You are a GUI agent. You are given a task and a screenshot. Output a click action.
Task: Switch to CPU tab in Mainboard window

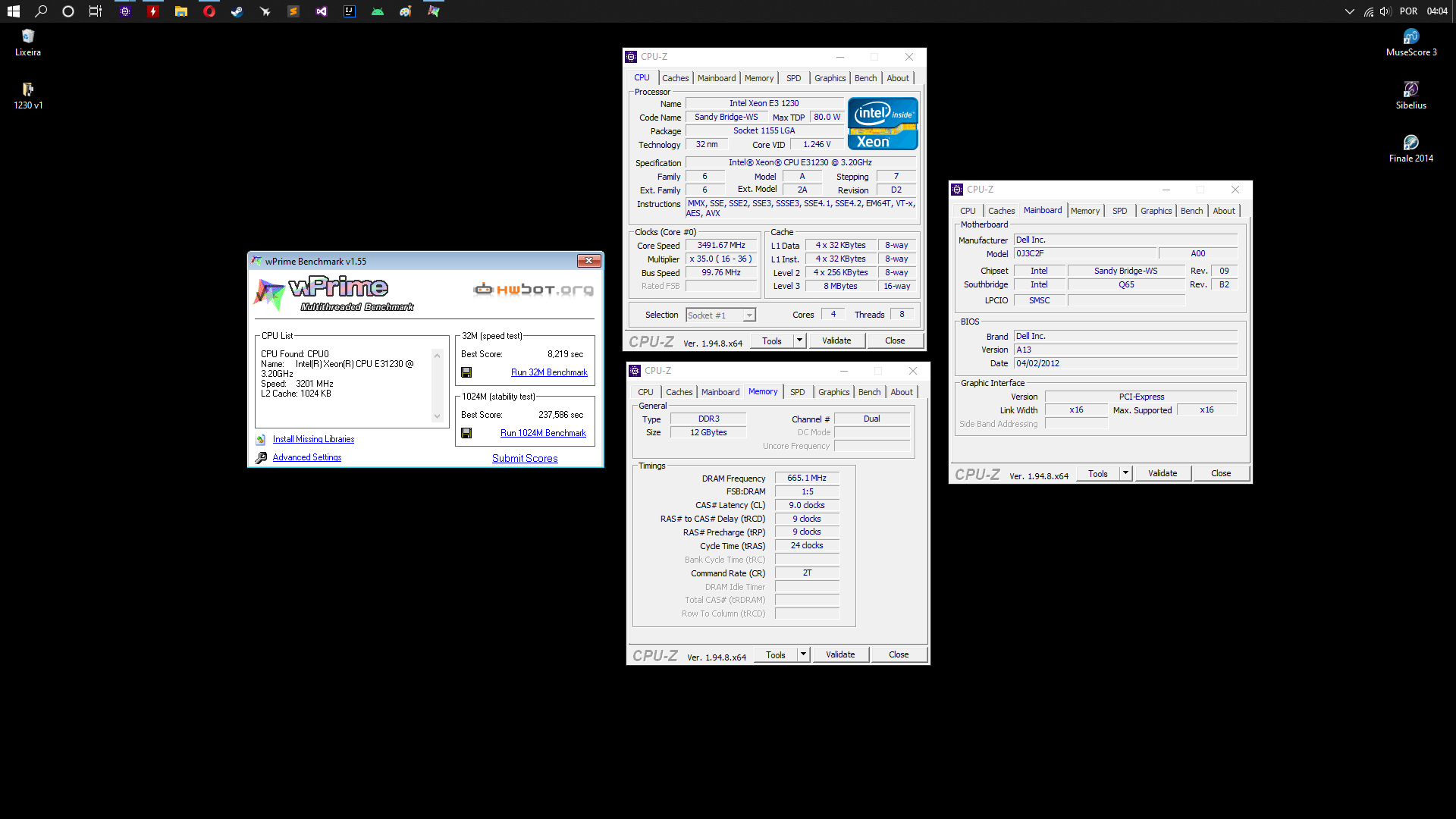(968, 211)
